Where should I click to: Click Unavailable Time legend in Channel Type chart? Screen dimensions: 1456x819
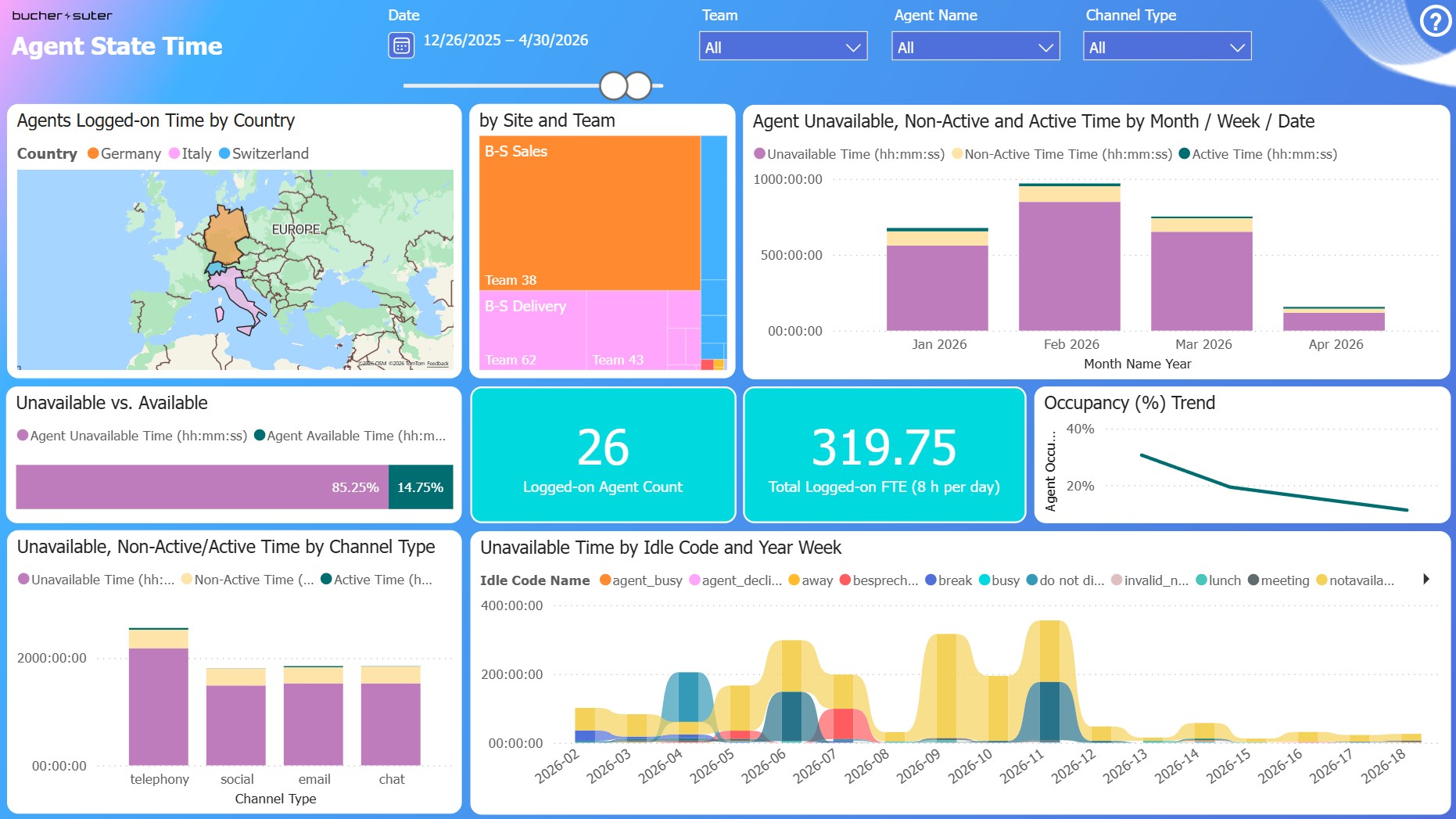coord(96,580)
